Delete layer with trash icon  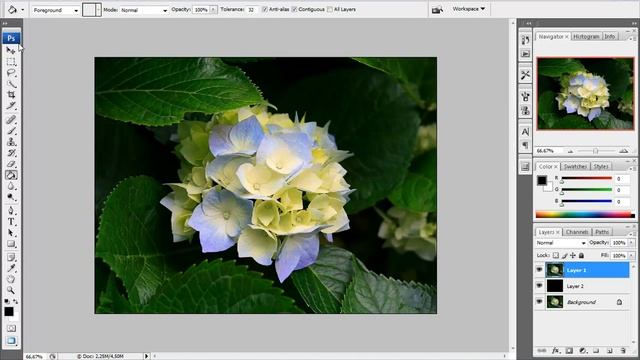click(x=623, y=351)
